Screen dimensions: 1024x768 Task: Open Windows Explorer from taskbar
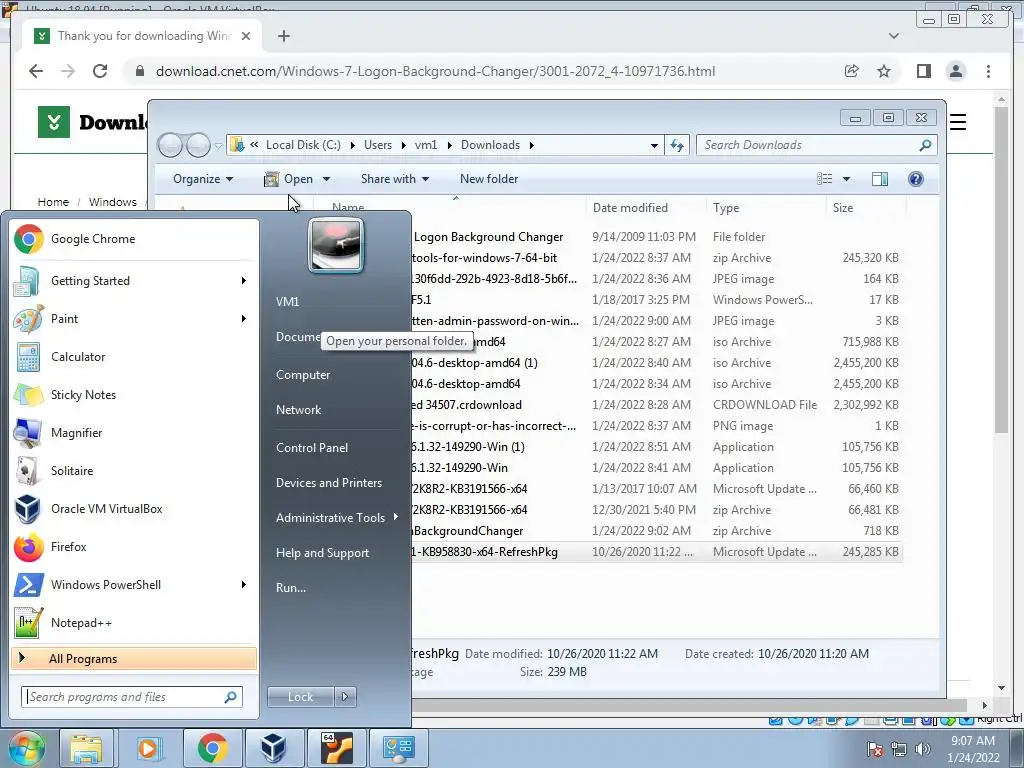pyautogui.click(x=86, y=748)
